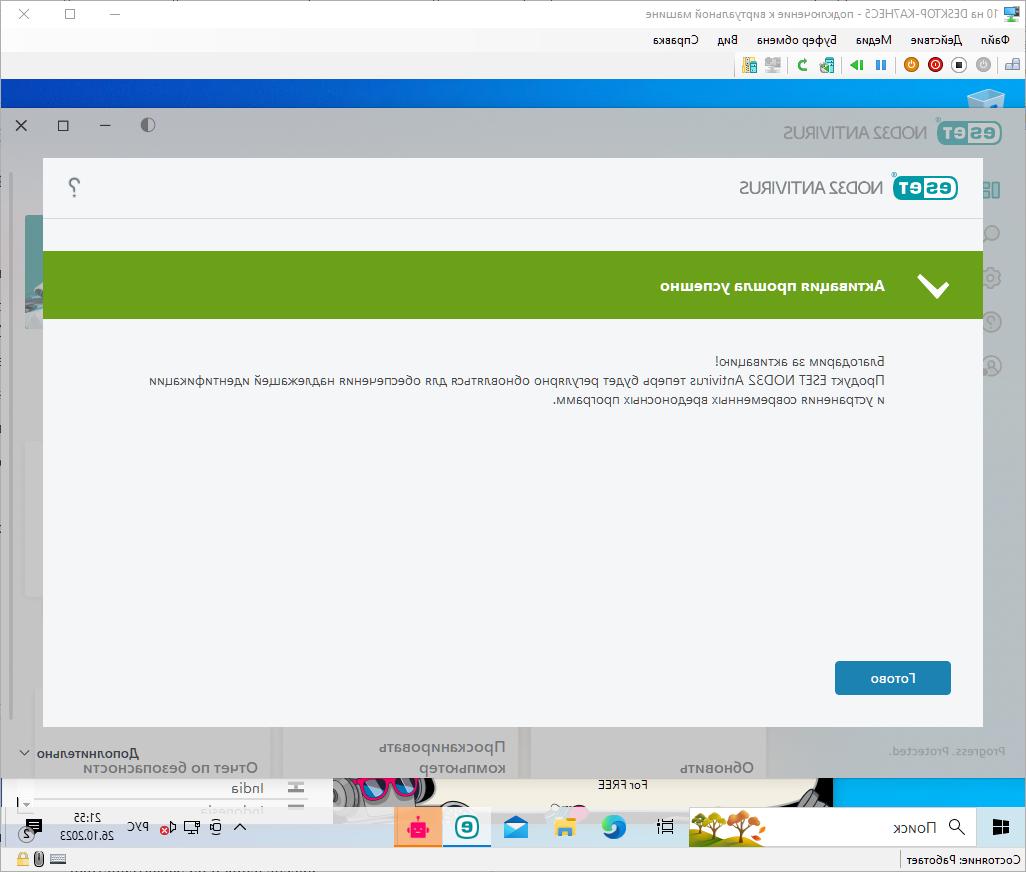The height and width of the screenshot is (872, 1026).
Task: Switch to ESET on the taskbar
Action: coord(467,827)
